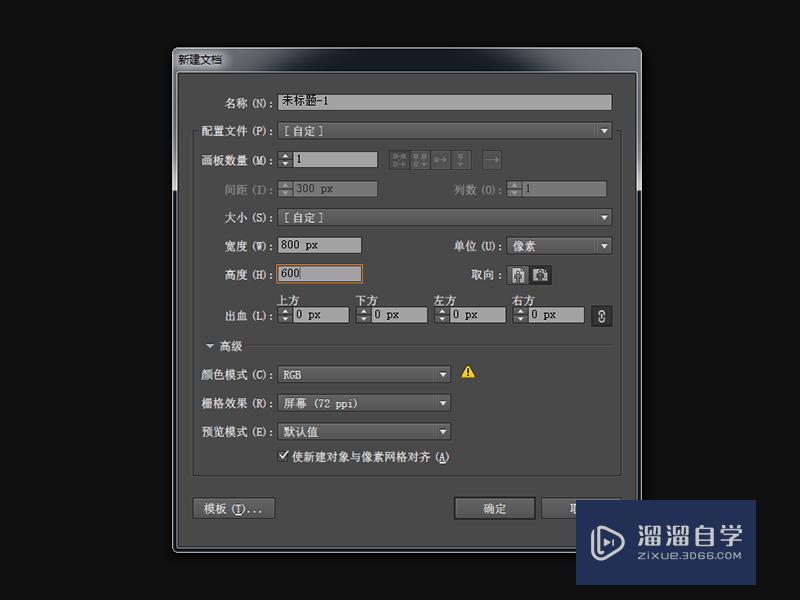The image size is (800, 600).
Task: Select the grid-by-column artboard layout icon
Action: [x=419, y=159]
